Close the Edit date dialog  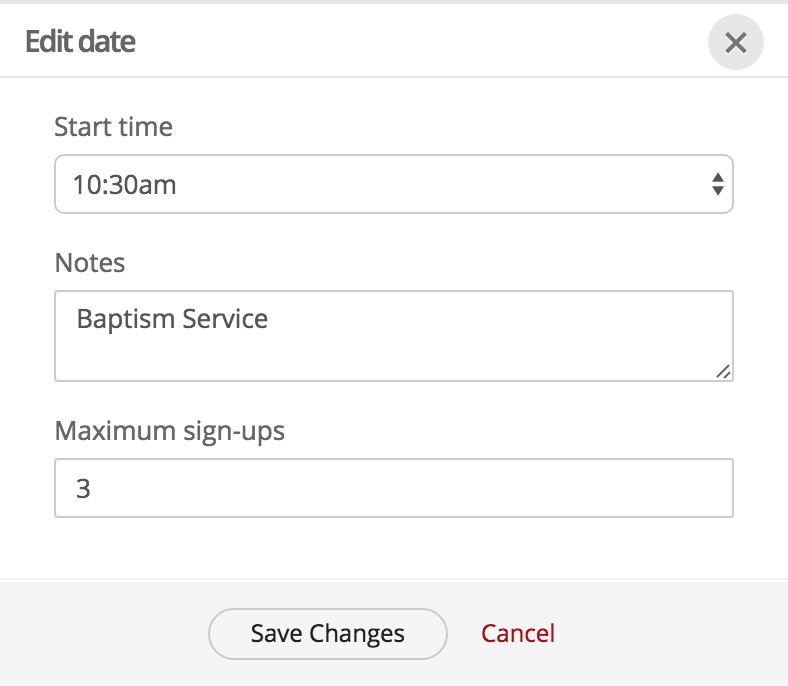(735, 43)
